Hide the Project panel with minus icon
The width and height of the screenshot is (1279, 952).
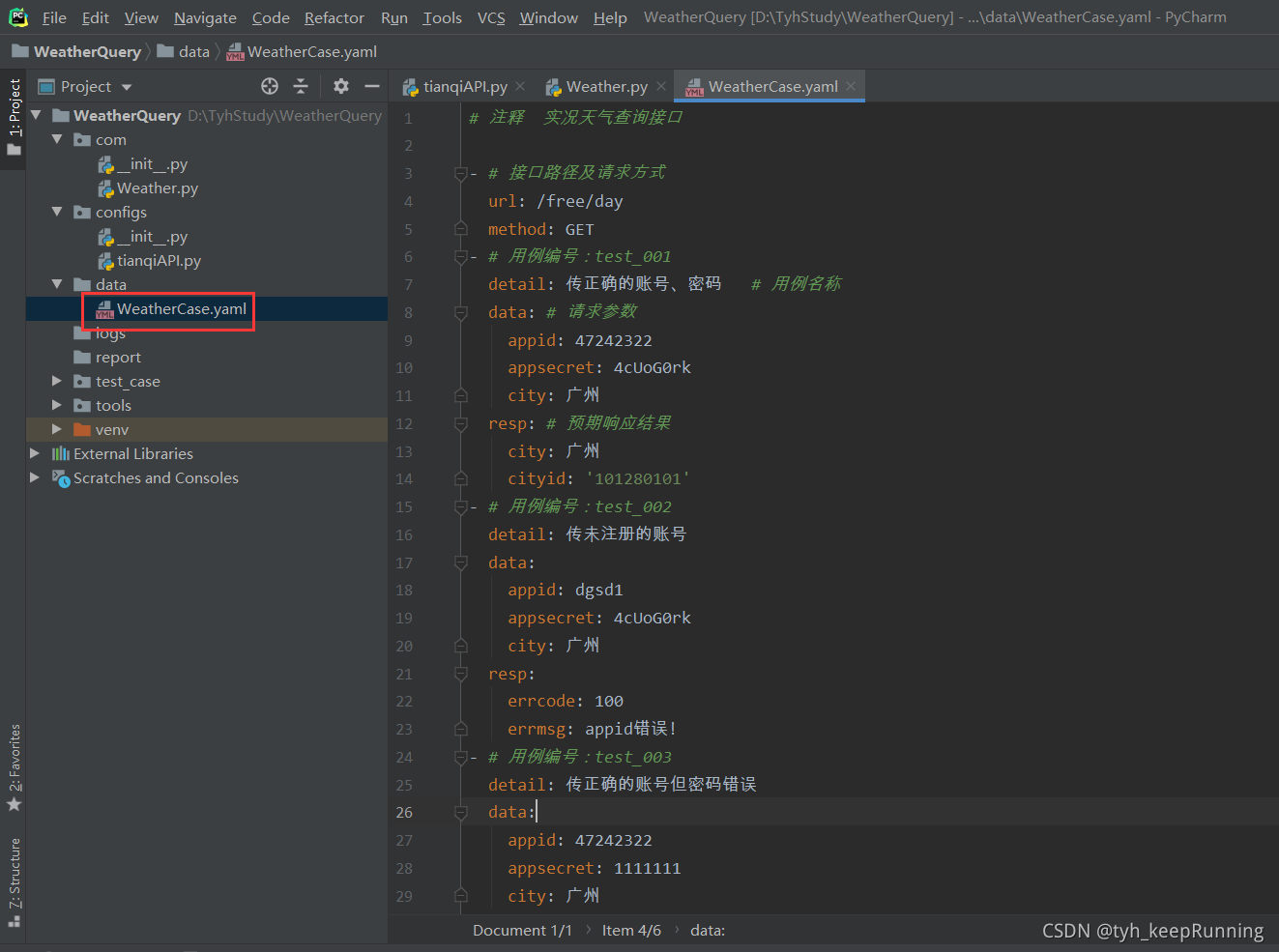[372, 86]
